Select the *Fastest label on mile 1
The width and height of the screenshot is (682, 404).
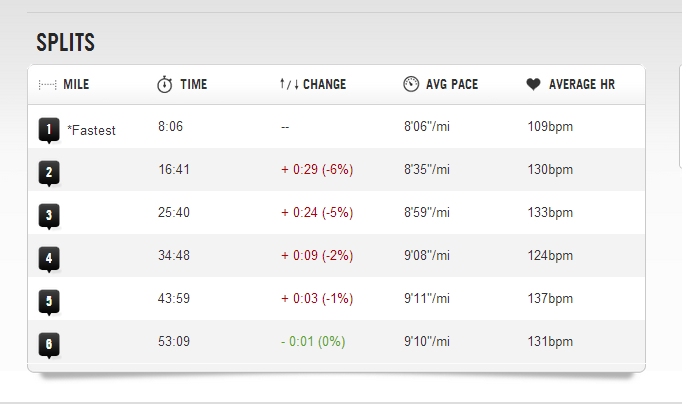[x=91, y=130]
